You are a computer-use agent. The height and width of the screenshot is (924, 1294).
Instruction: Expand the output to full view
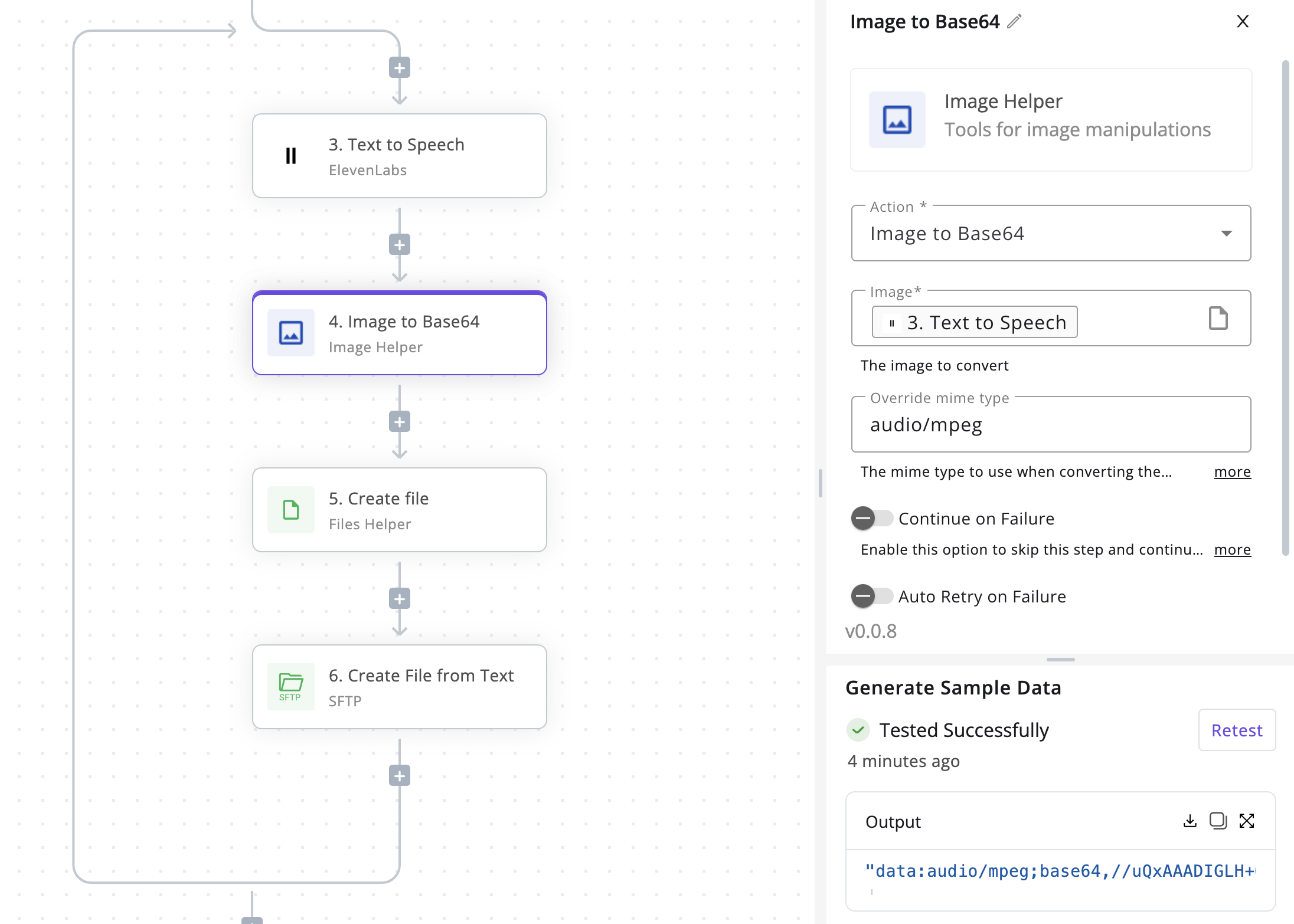click(x=1247, y=821)
